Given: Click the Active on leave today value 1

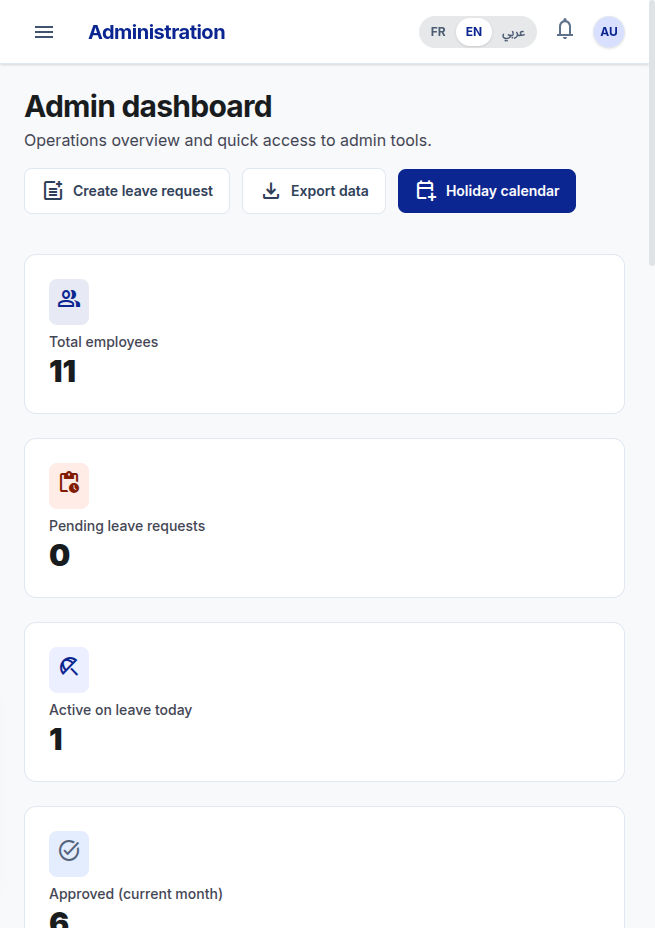Looking at the screenshot, I should (x=56, y=740).
